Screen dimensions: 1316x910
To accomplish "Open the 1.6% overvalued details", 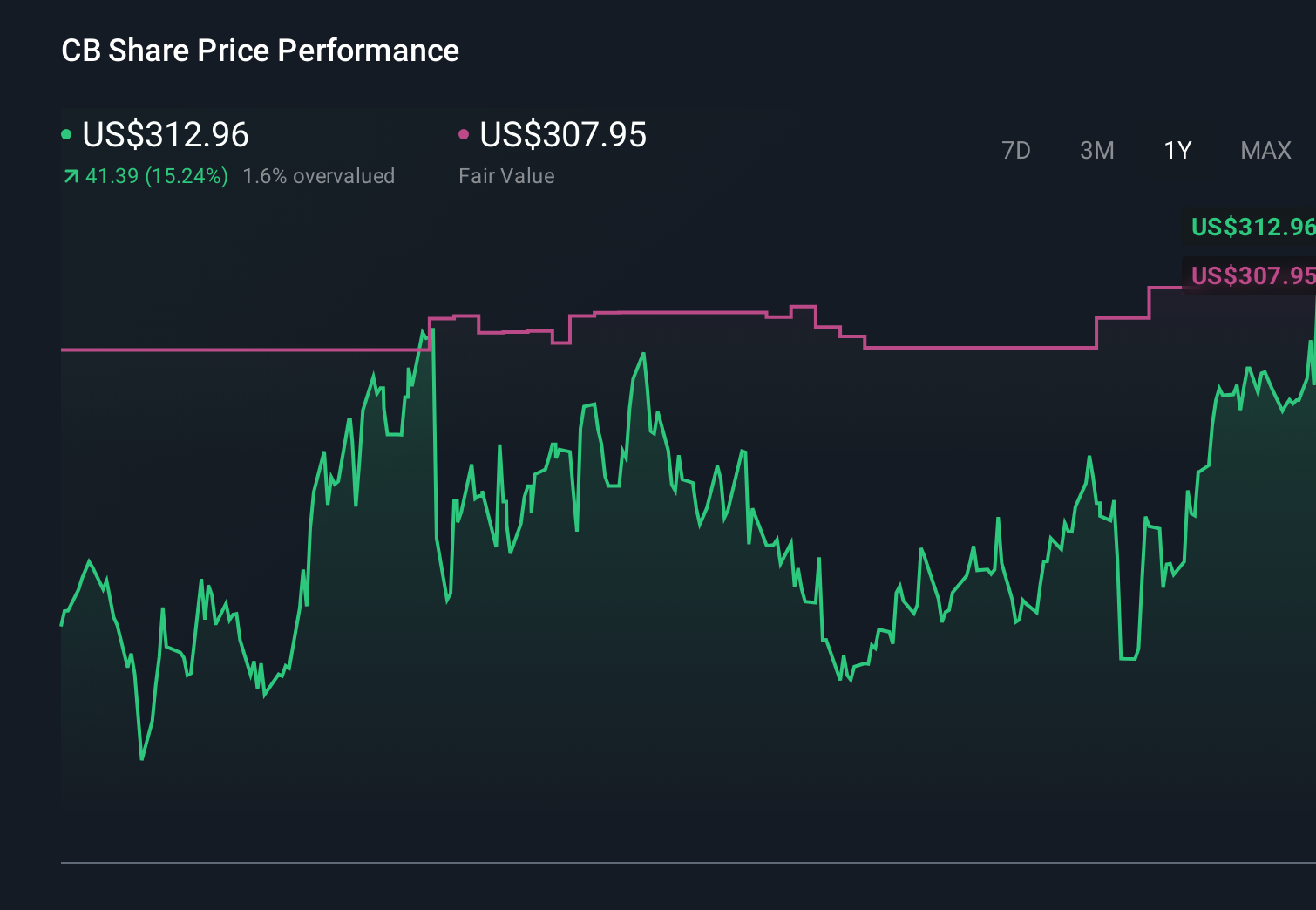I will (x=319, y=176).
